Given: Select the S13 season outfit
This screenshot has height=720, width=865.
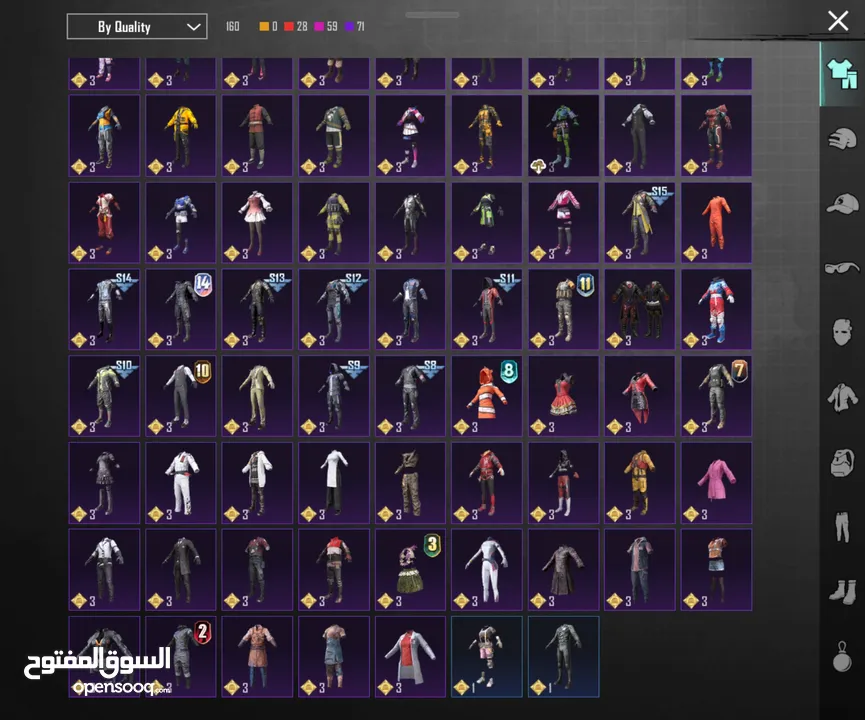Looking at the screenshot, I should tap(257, 309).
